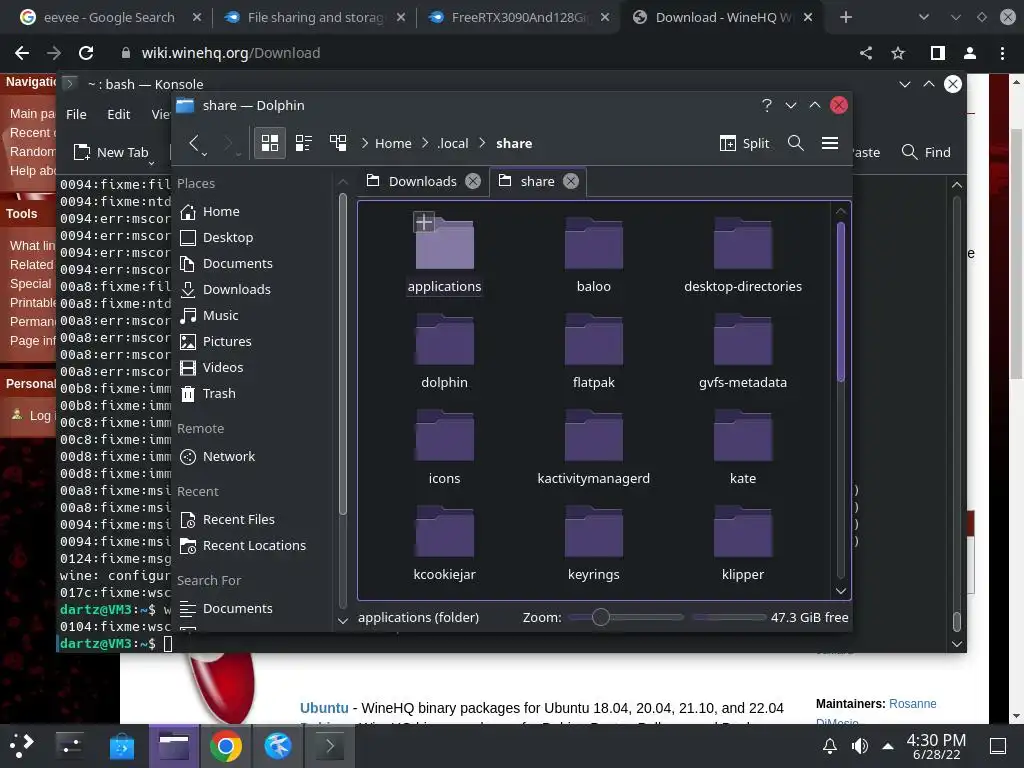
Task: Open Dolphin help question mark icon
Action: click(767, 105)
